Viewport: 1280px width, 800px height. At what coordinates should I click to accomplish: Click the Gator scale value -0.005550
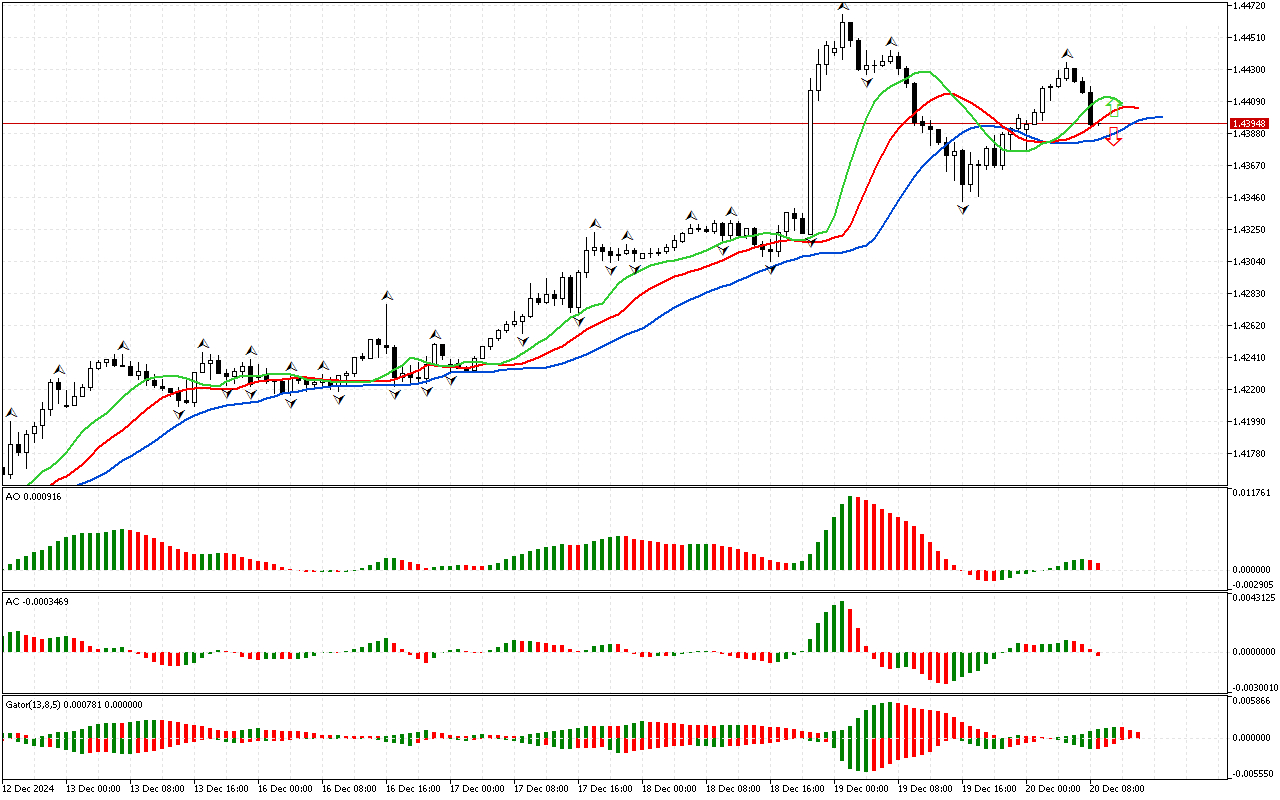[x=1252, y=774]
